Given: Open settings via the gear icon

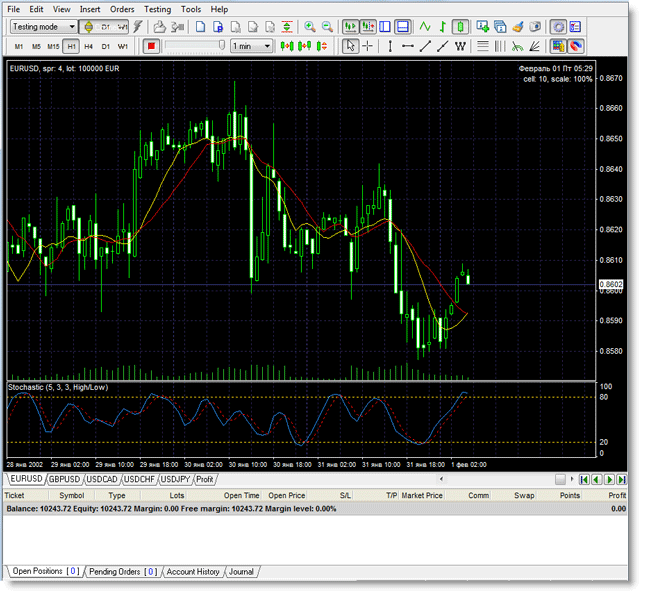Looking at the screenshot, I should 558,27.
